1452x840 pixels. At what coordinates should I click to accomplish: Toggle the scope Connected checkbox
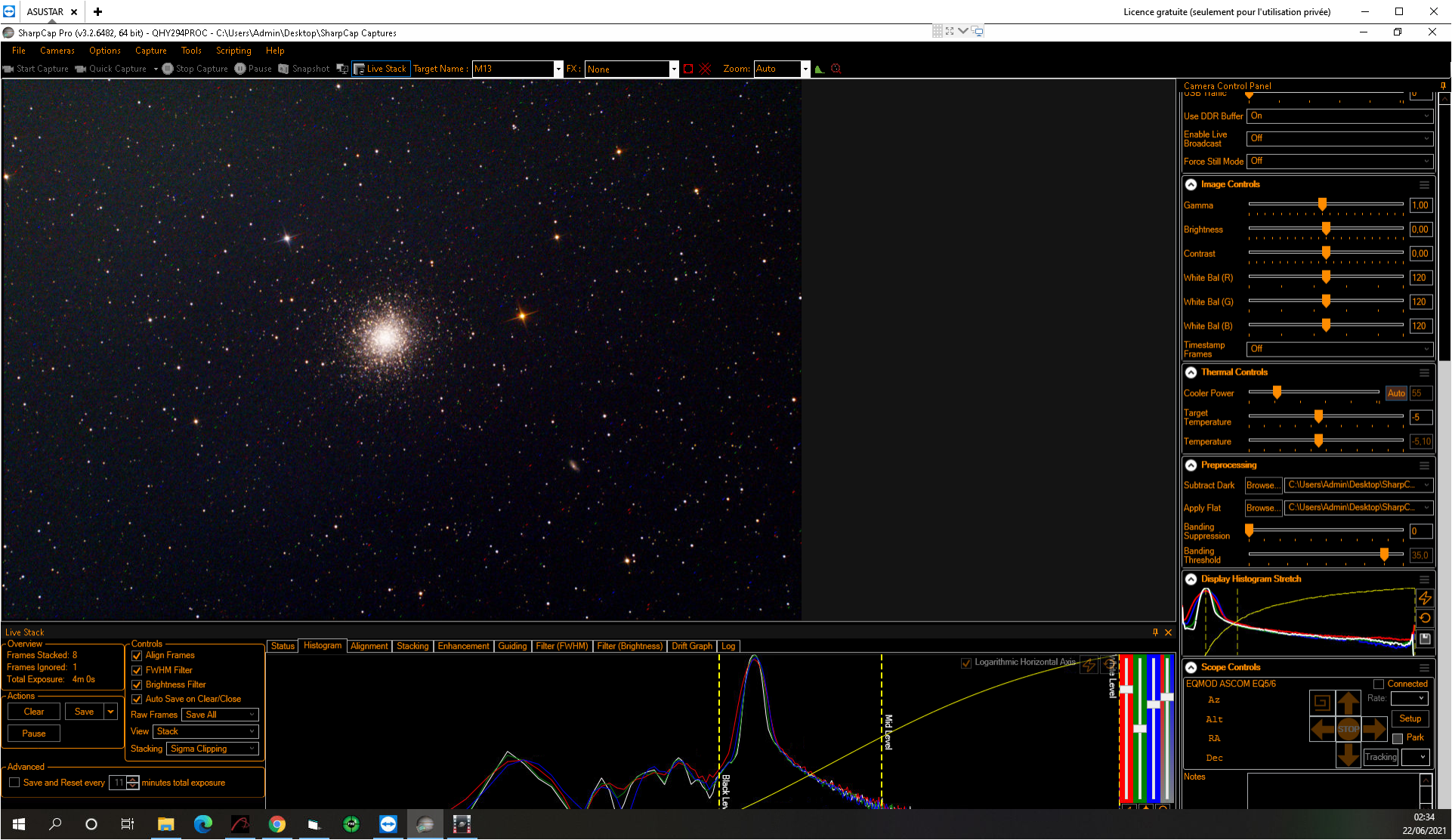(x=1379, y=684)
